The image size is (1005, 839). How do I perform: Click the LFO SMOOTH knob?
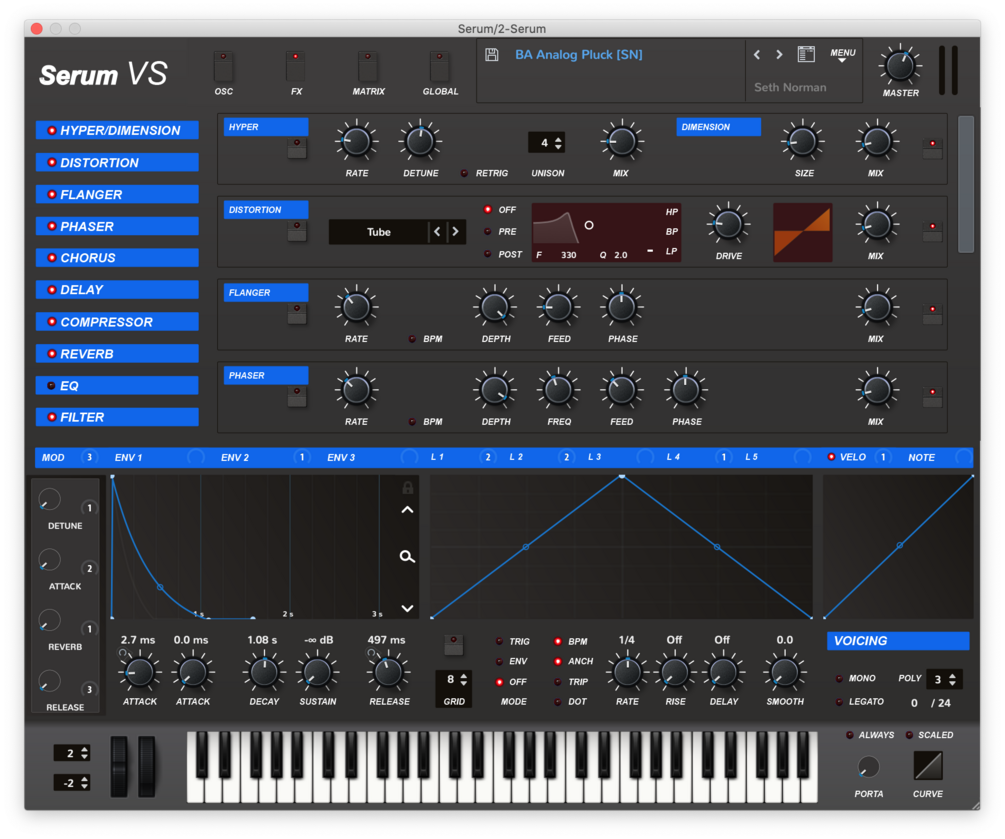[785, 672]
